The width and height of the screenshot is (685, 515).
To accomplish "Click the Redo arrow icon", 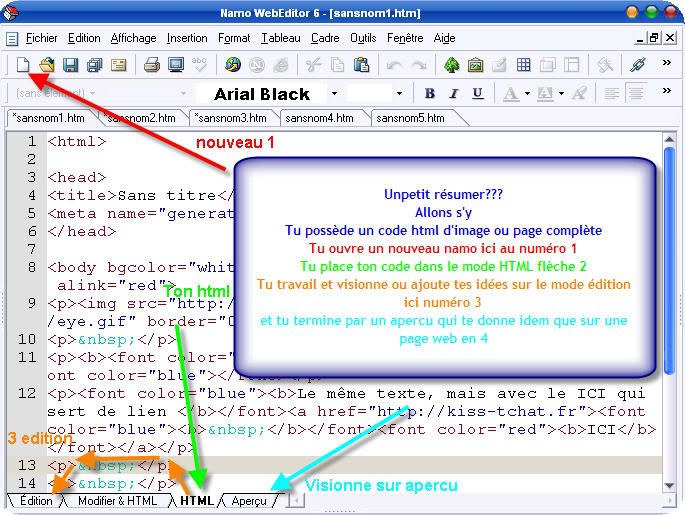I will click(419, 66).
